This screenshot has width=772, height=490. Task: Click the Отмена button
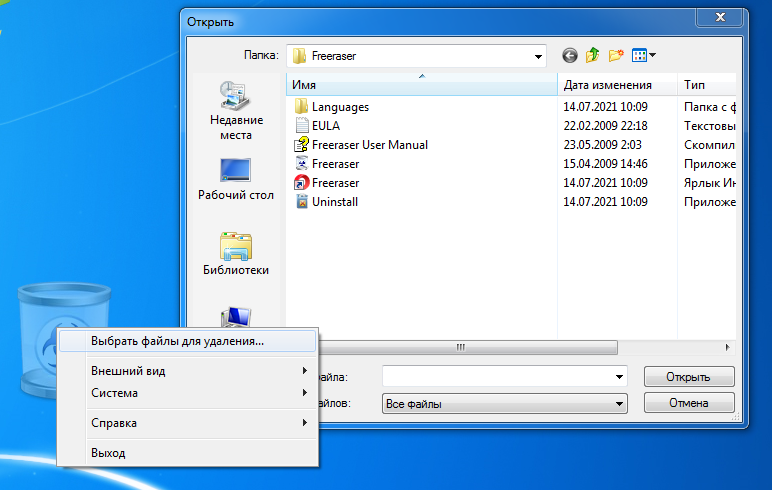[x=689, y=403]
